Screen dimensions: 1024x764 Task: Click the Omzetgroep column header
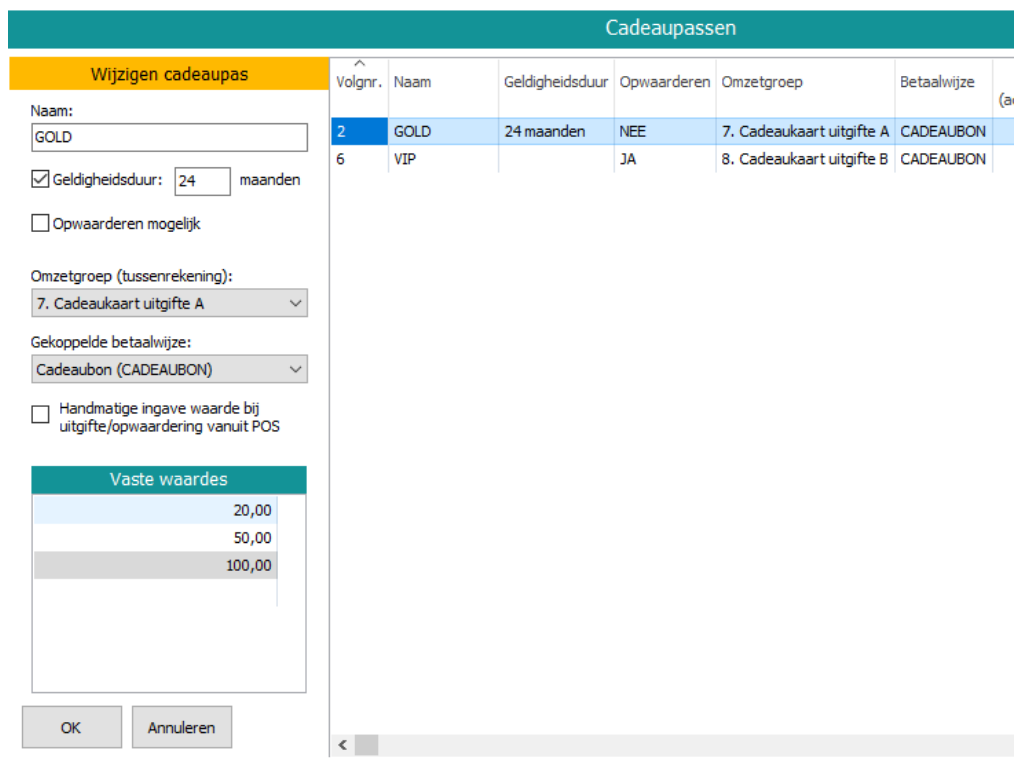click(804, 82)
